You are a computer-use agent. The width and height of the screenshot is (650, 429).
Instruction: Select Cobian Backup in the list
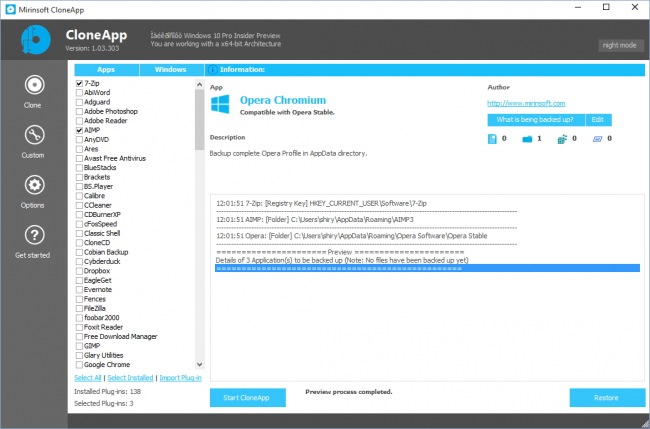pyautogui.click(x=106, y=252)
